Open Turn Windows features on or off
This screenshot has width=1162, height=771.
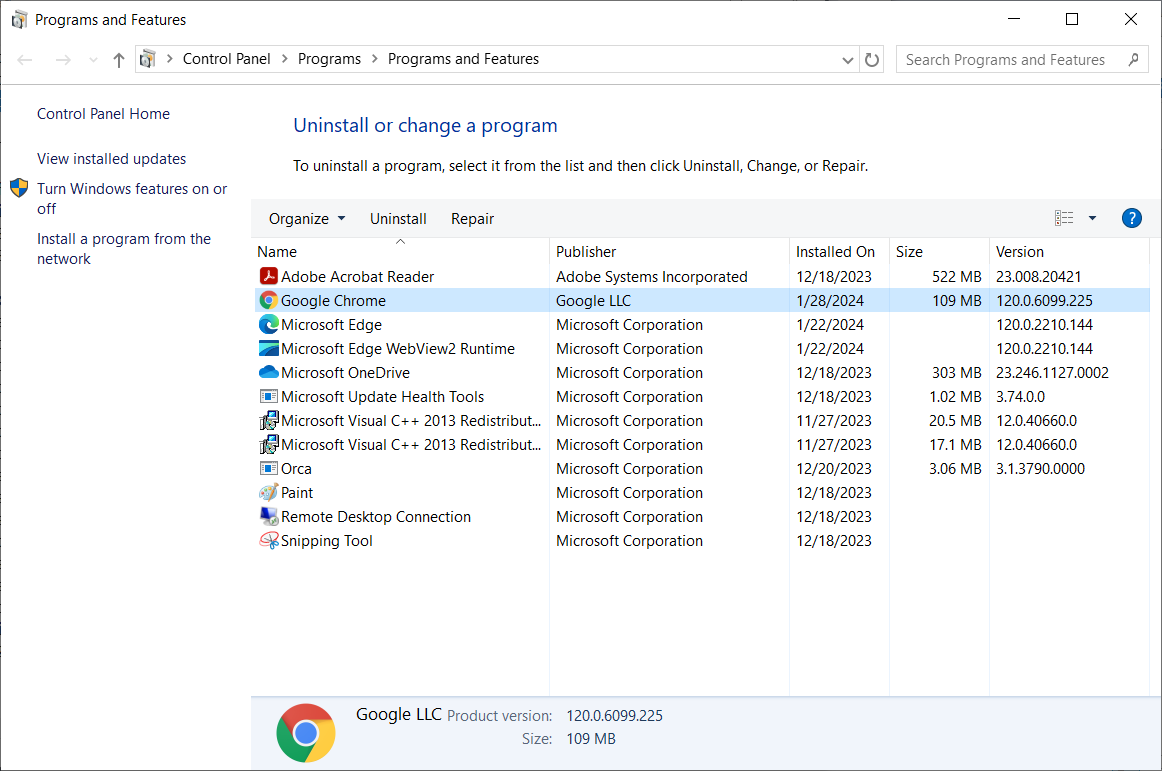(x=132, y=199)
